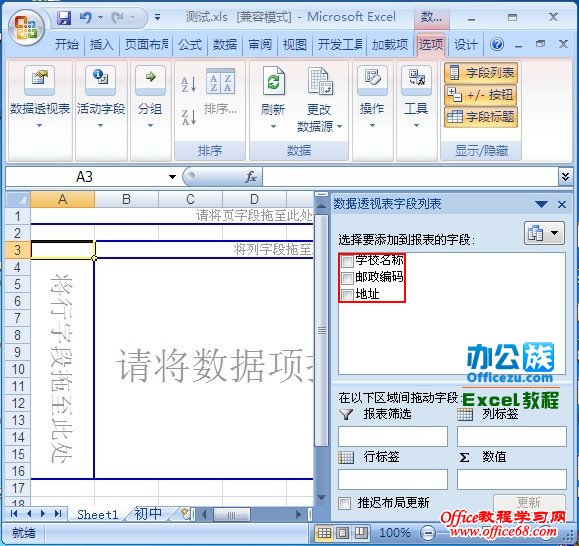Open the Quick Access Toolbar customize dropdown
Viewport: 579px width, 546px height.
[157, 17]
